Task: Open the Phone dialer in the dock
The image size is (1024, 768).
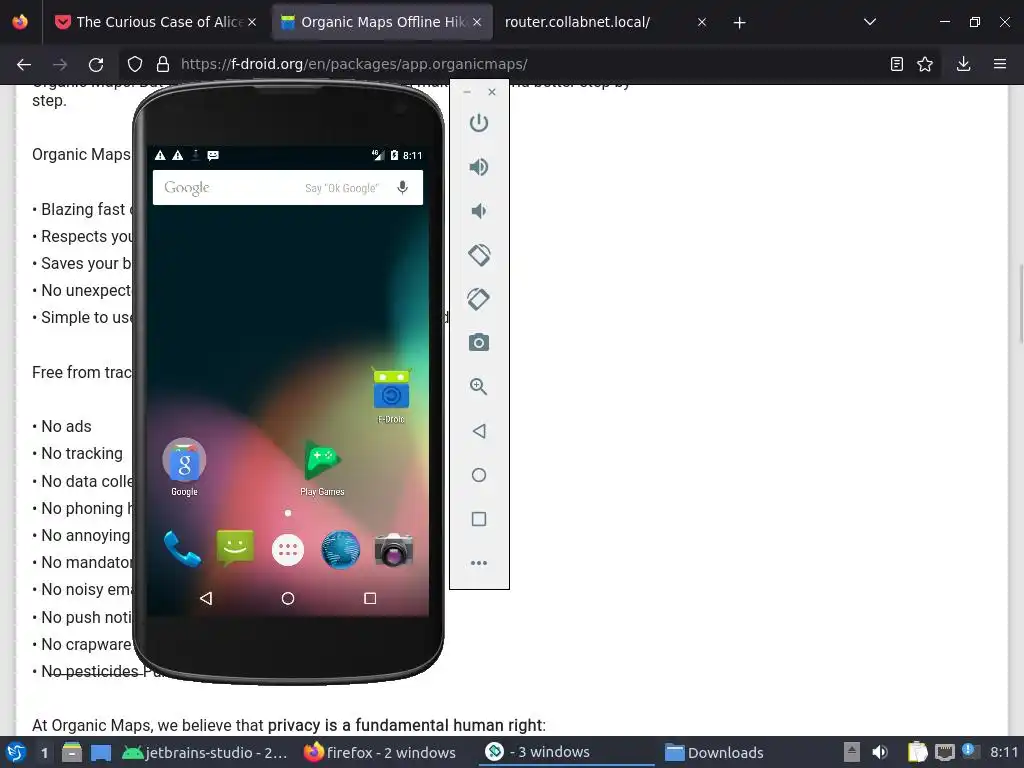Action: pos(182,549)
